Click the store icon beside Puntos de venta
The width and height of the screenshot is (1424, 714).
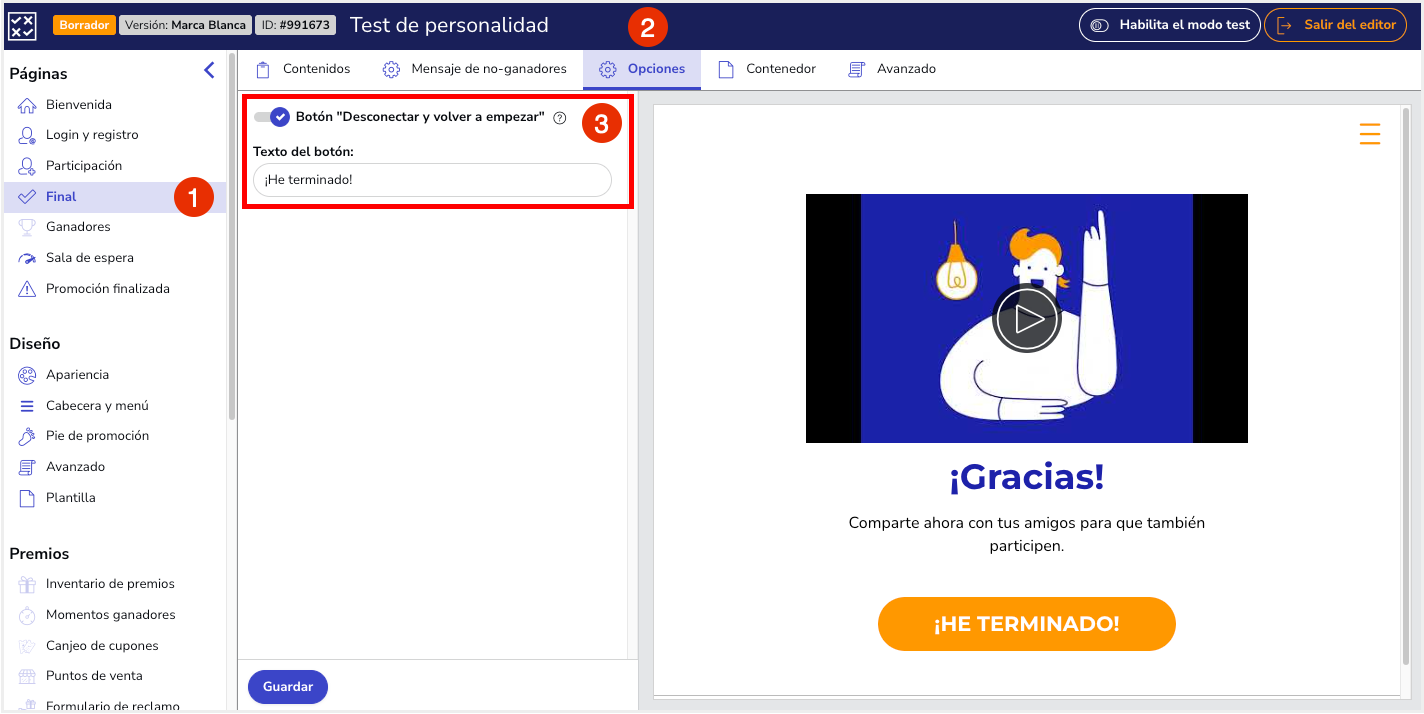[27, 676]
